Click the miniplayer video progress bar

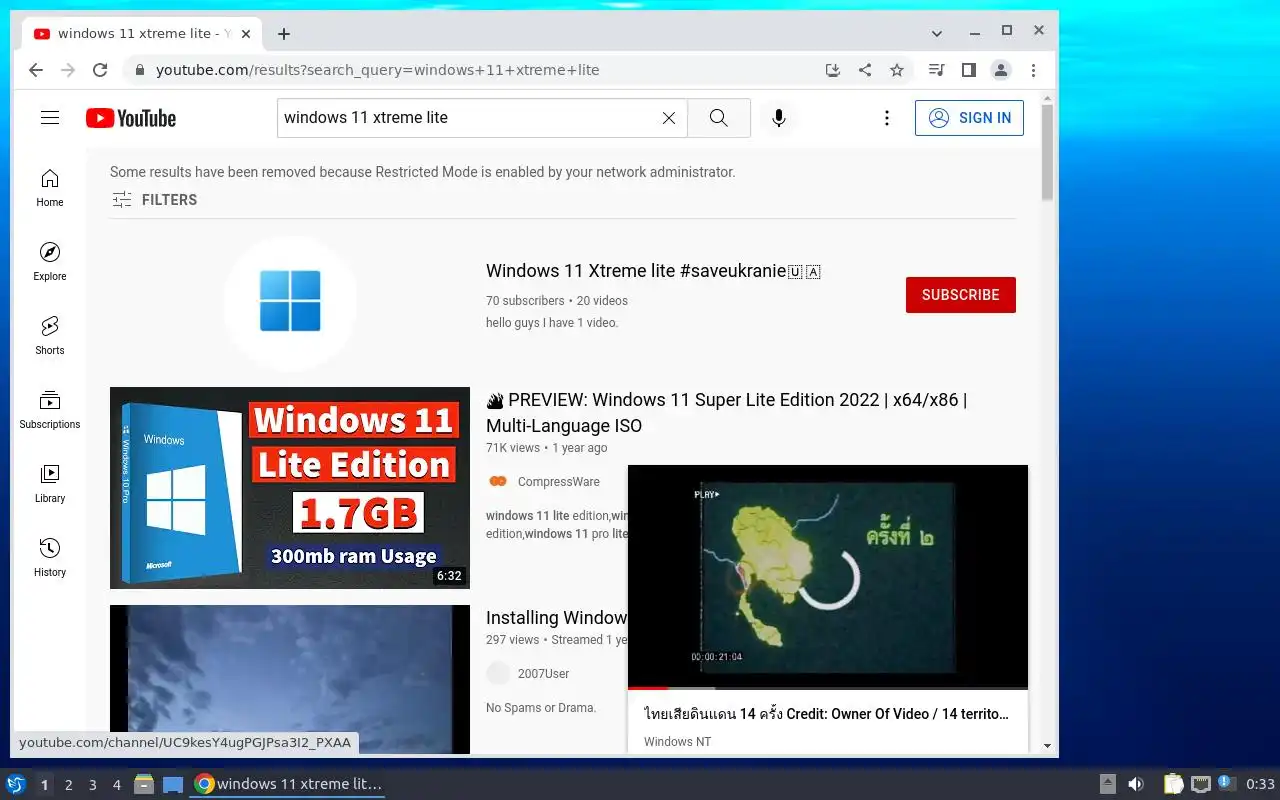coord(828,688)
